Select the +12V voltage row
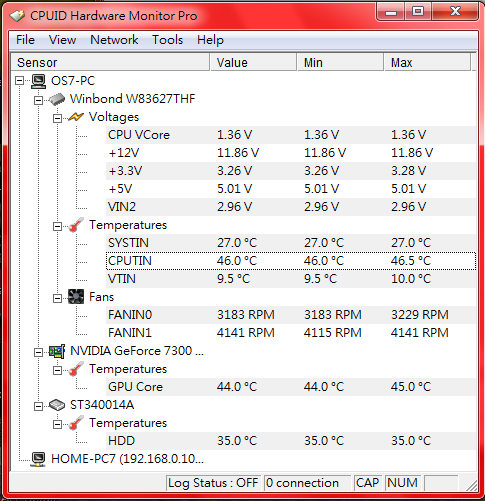 [291, 153]
